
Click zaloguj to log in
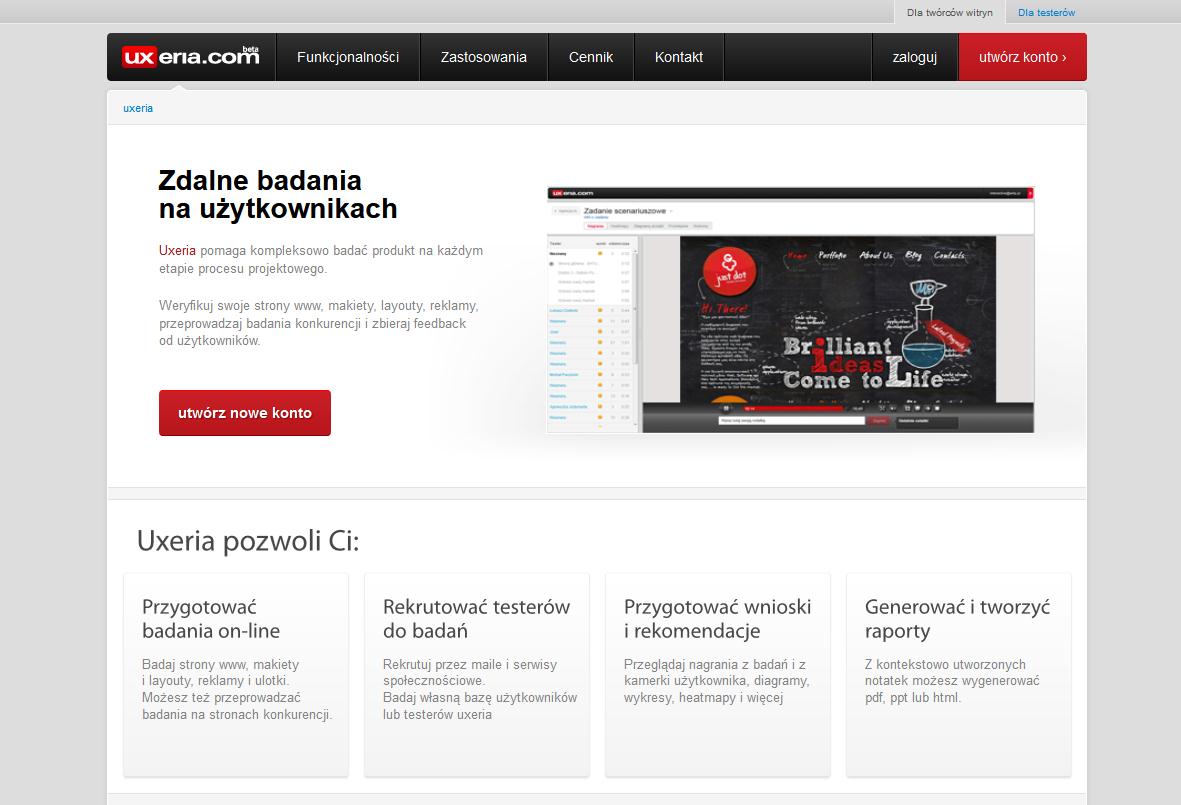pos(914,57)
